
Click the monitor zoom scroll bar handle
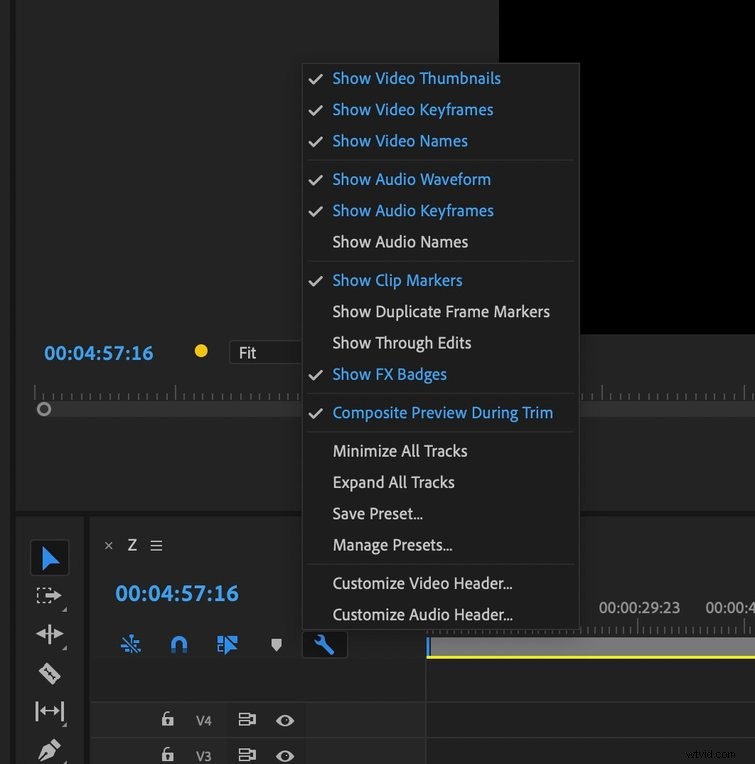(x=44, y=409)
